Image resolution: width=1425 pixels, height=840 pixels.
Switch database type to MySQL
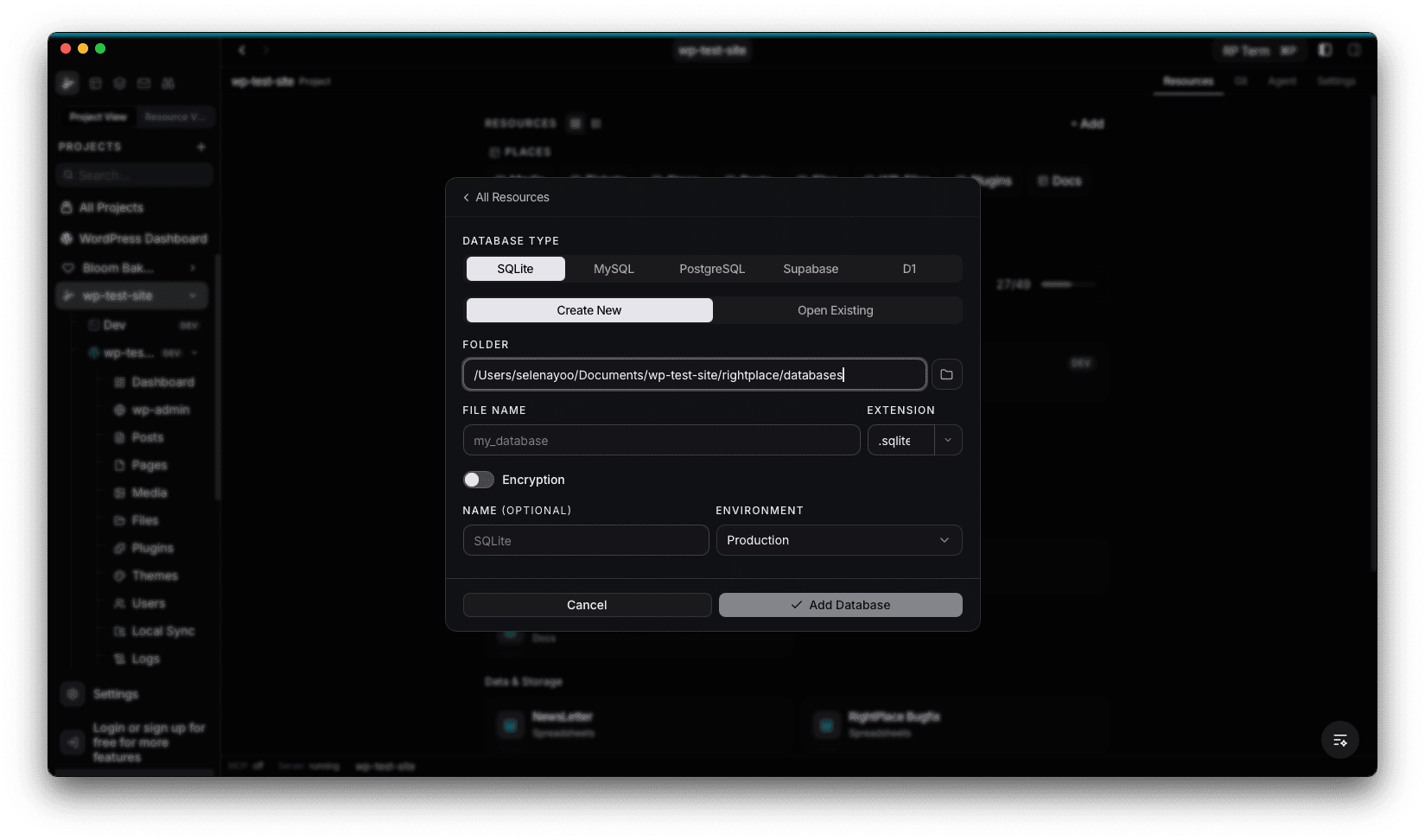coord(614,269)
